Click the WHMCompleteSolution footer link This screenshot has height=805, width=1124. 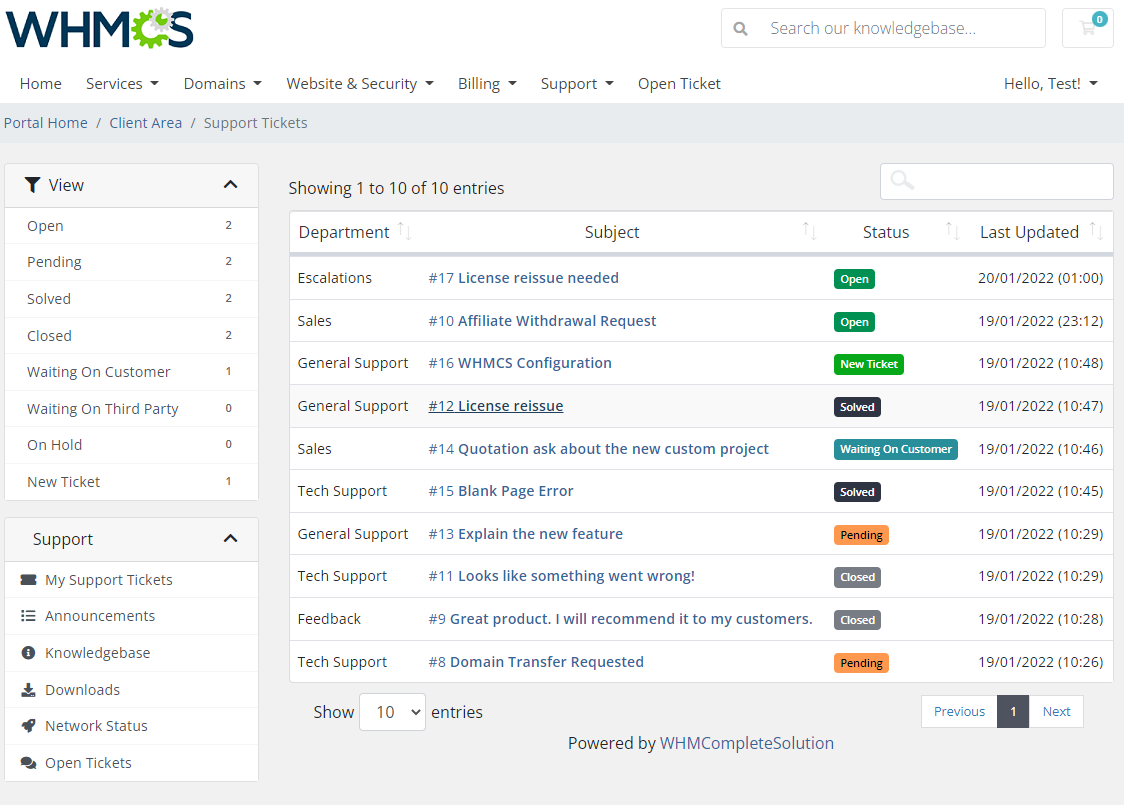click(x=746, y=743)
